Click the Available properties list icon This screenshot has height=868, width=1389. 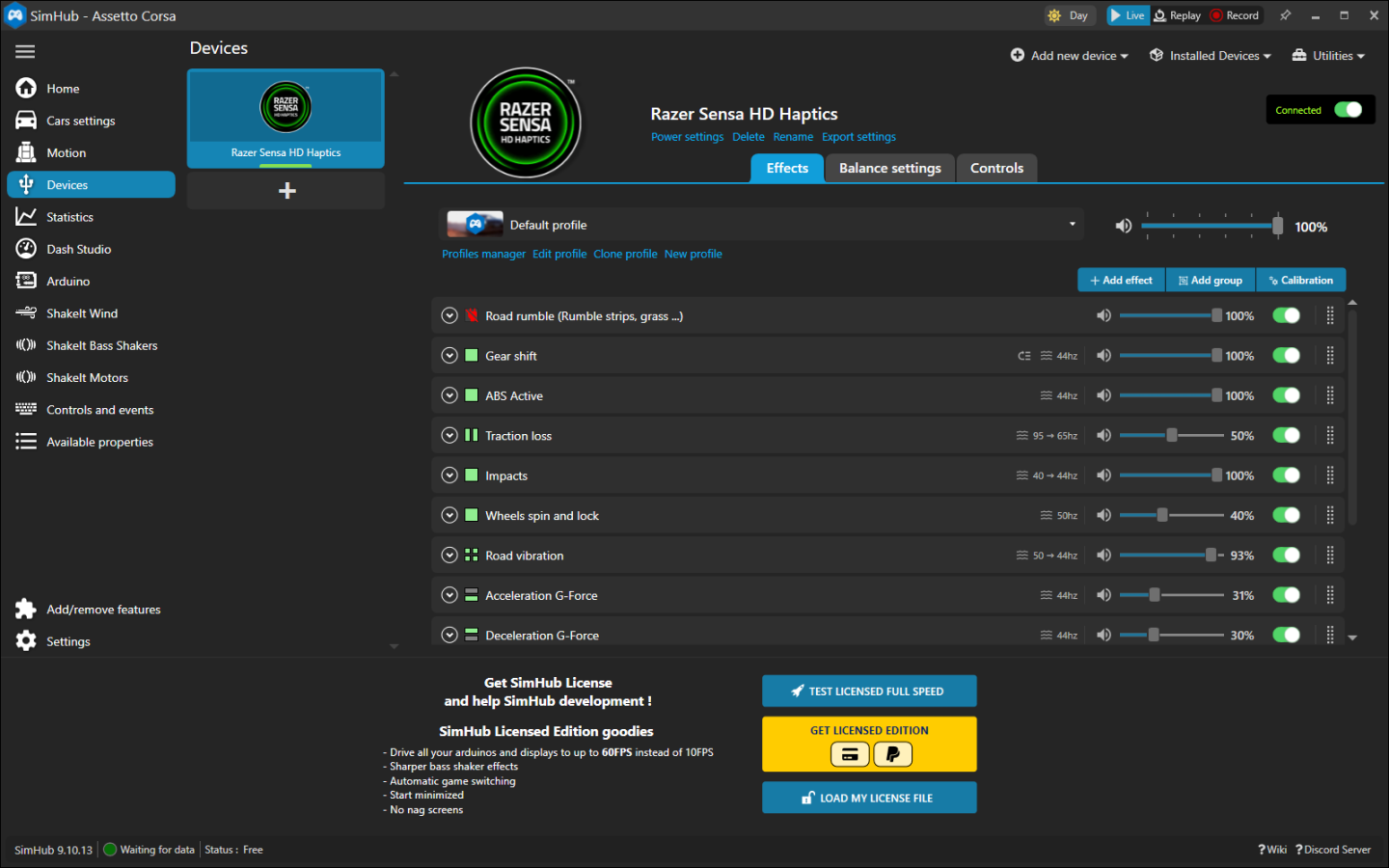[x=26, y=442]
